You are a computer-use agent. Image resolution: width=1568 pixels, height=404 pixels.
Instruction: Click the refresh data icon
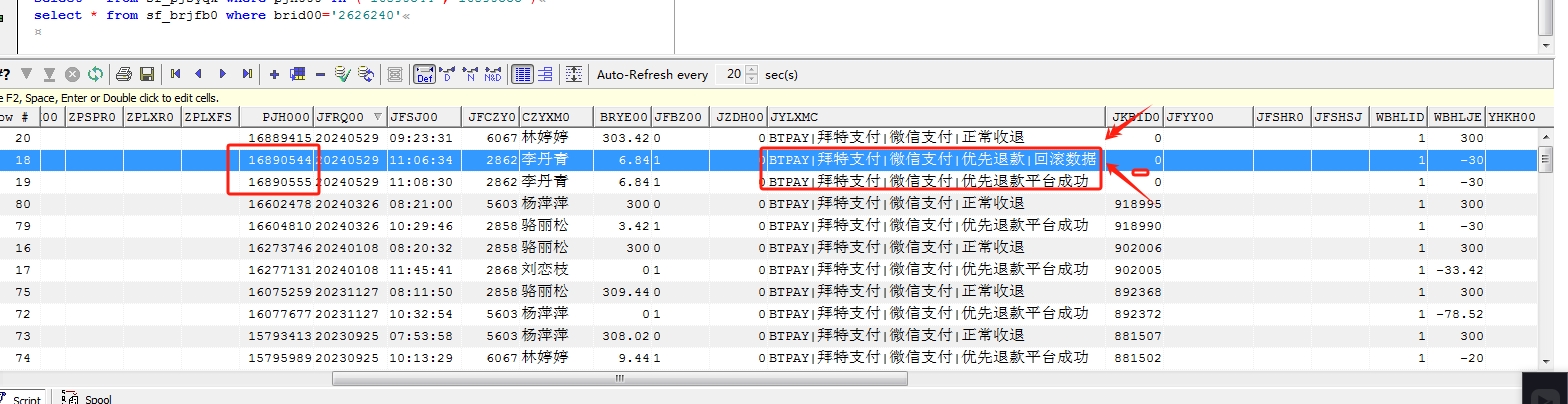pyautogui.click(x=95, y=74)
